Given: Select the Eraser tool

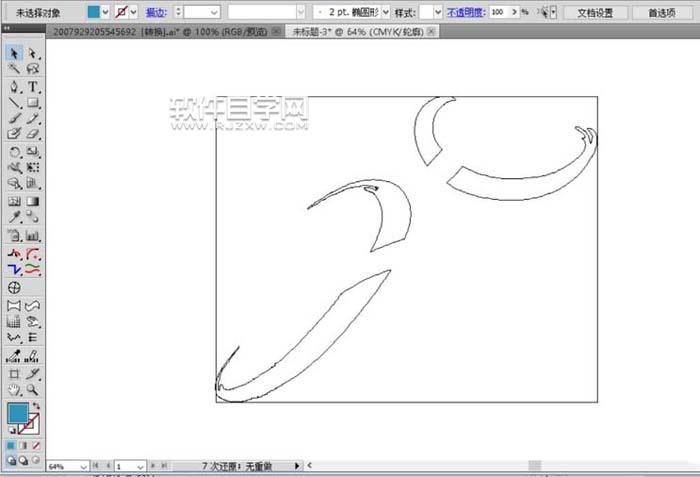Looking at the screenshot, I should [33, 134].
